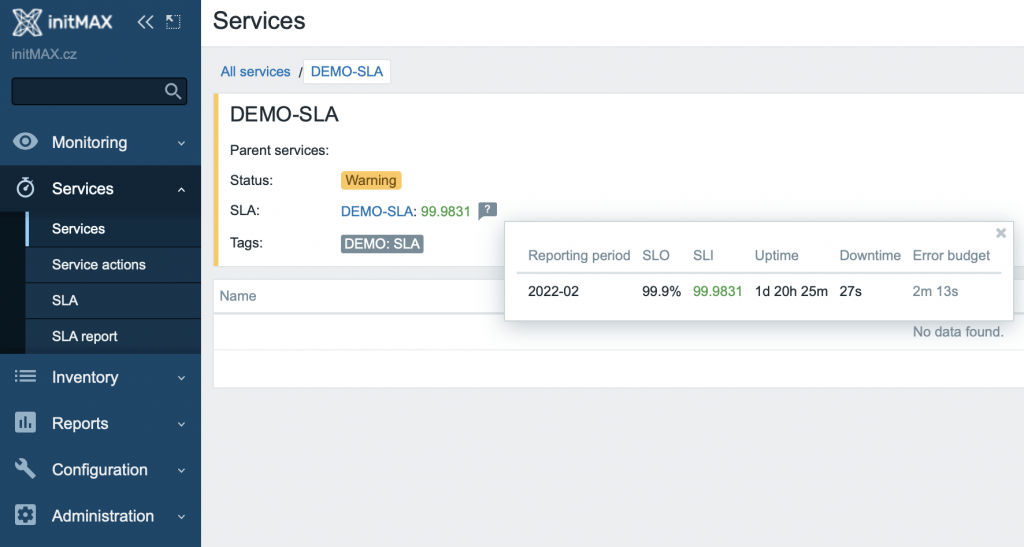This screenshot has height=547, width=1024.
Task: Click the SLA help question-mark icon
Action: coord(487,211)
